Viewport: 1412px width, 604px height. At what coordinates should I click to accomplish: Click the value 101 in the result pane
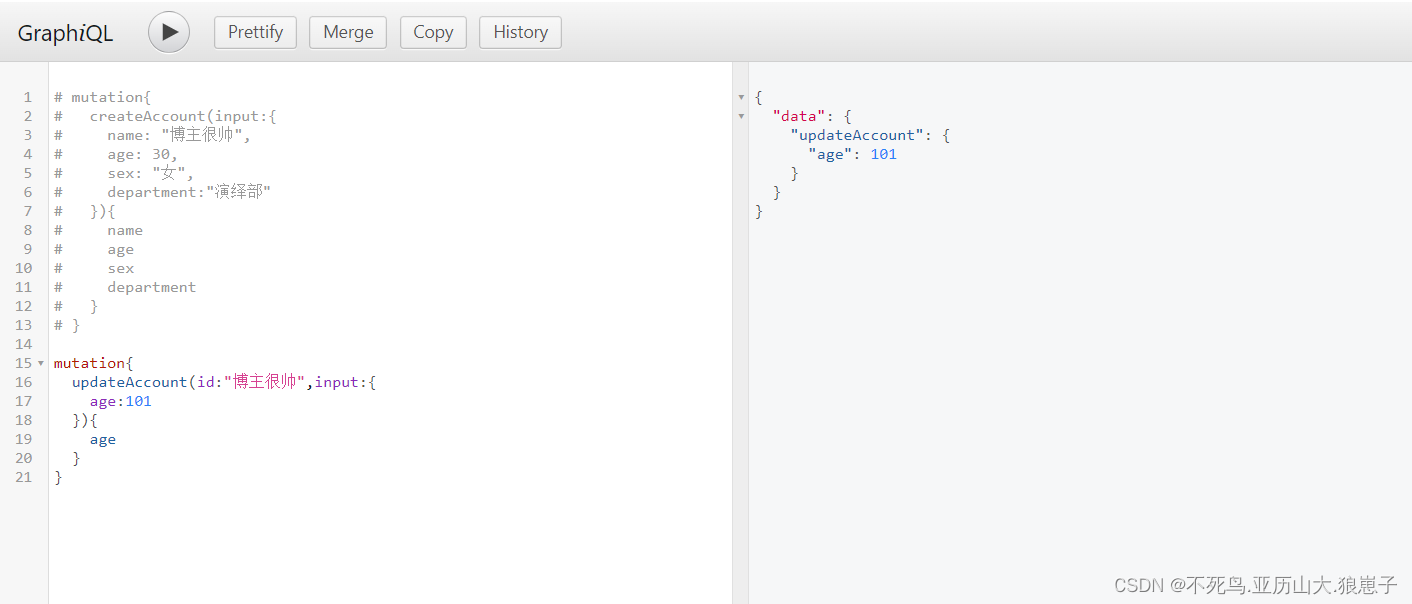(x=883, y=154)
